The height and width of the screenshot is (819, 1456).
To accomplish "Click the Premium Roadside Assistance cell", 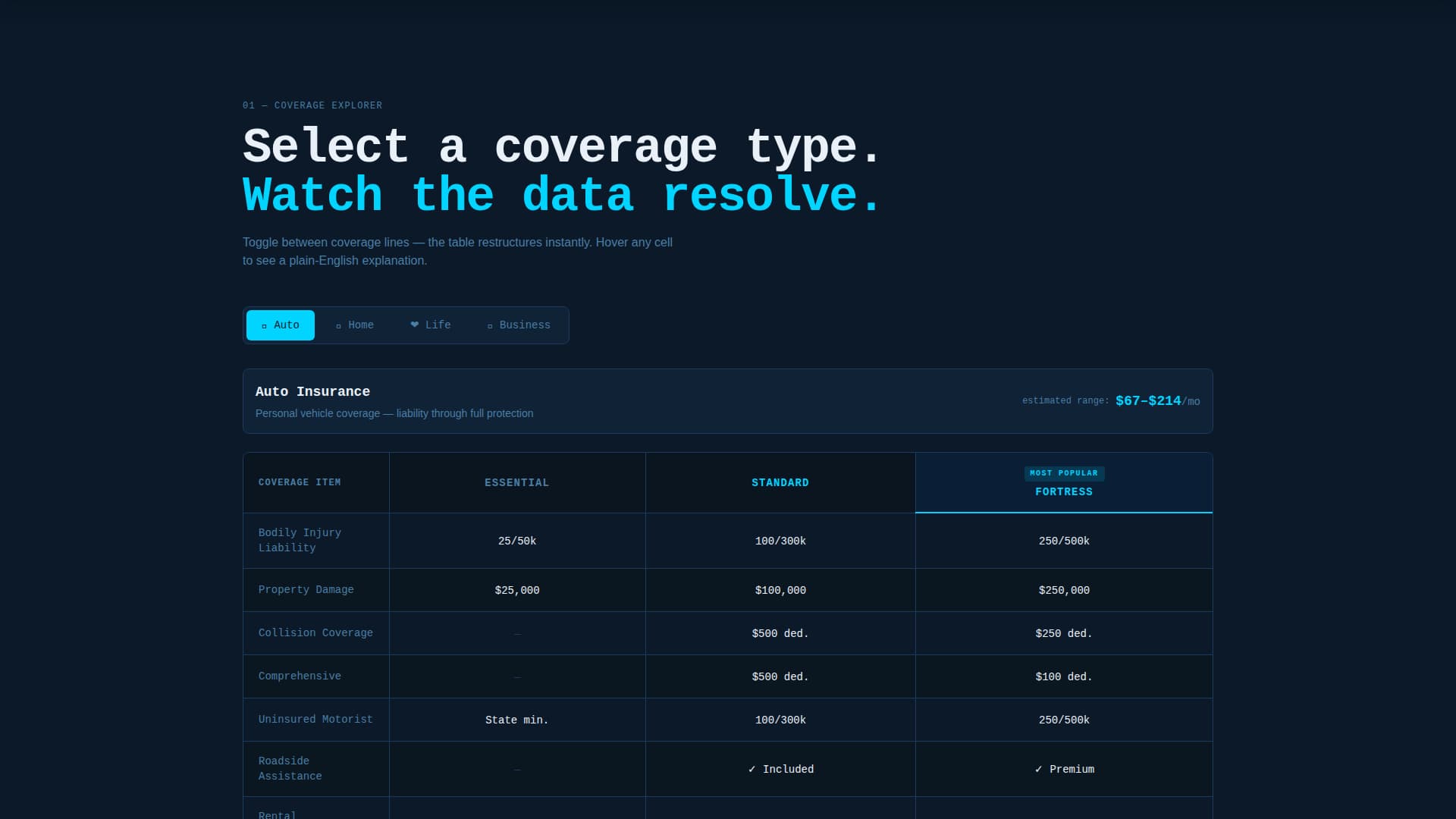I will 1064,770.
